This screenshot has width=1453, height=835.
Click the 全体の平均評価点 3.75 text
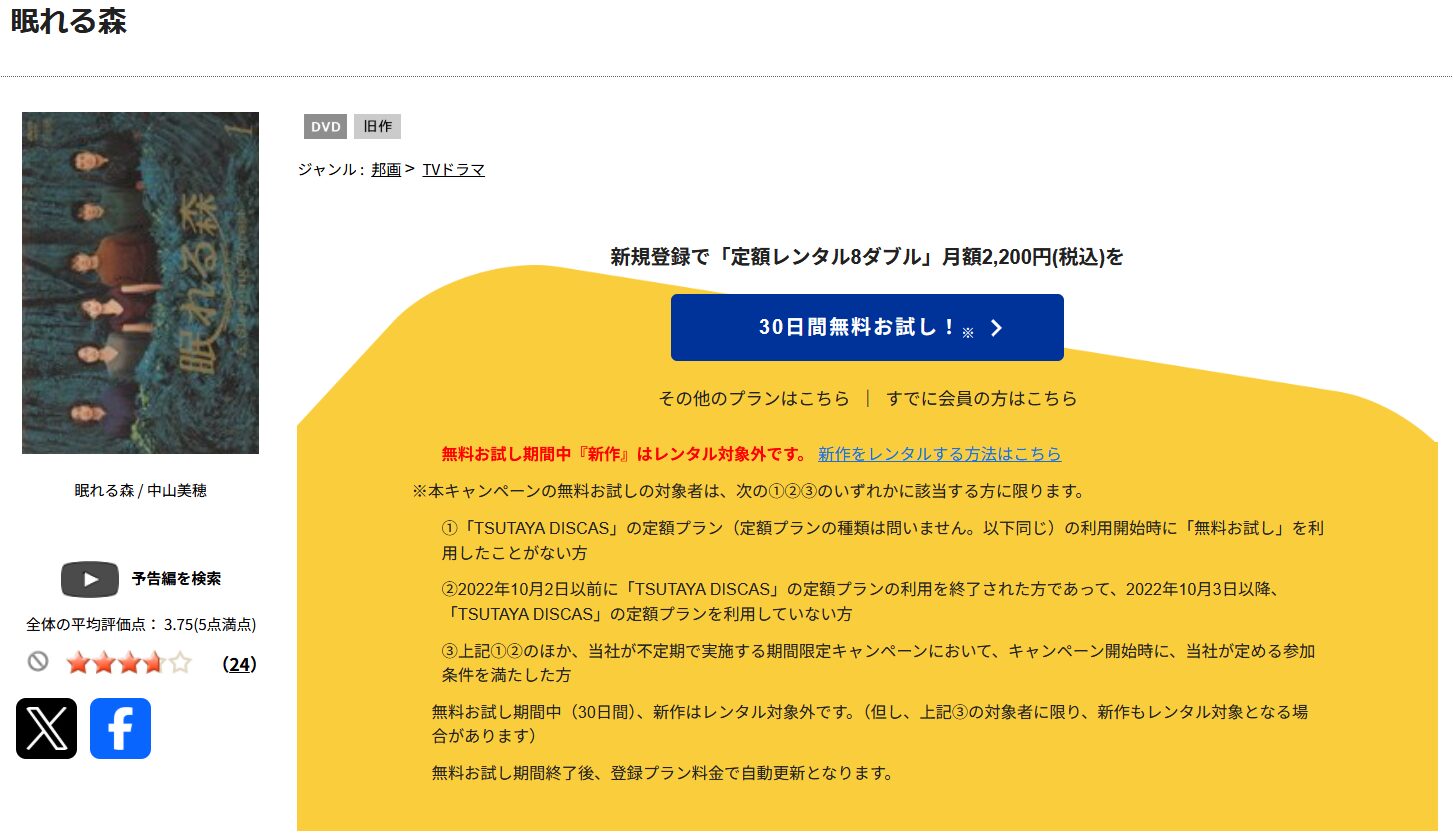click(x=141, y=625)
